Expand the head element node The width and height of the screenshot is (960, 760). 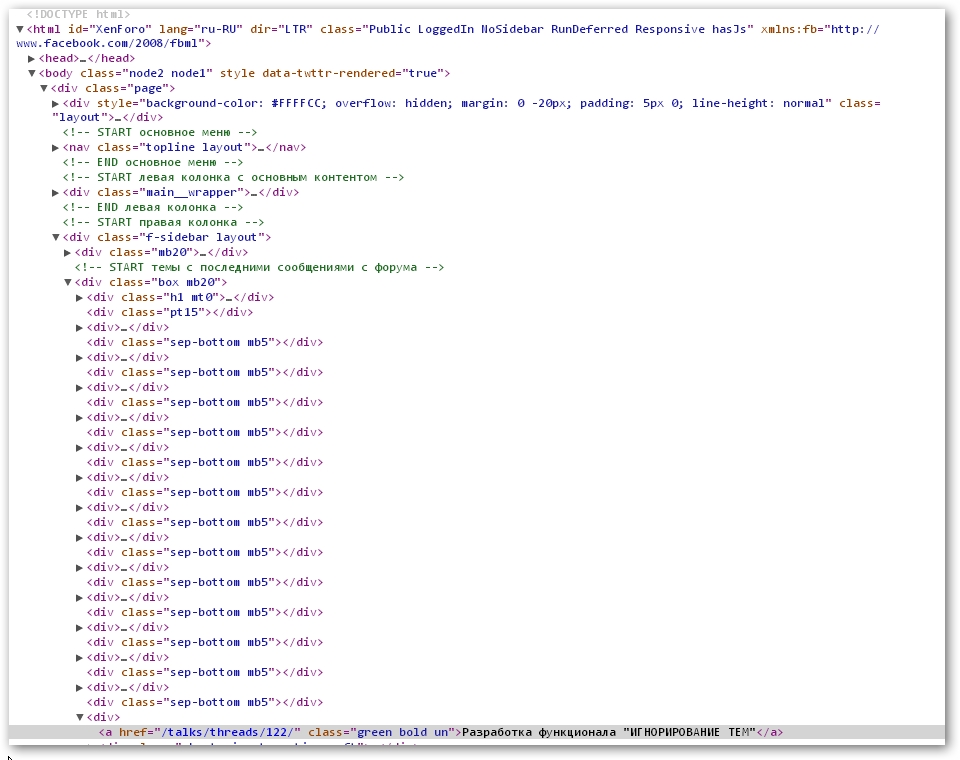(x=32, y=59)
